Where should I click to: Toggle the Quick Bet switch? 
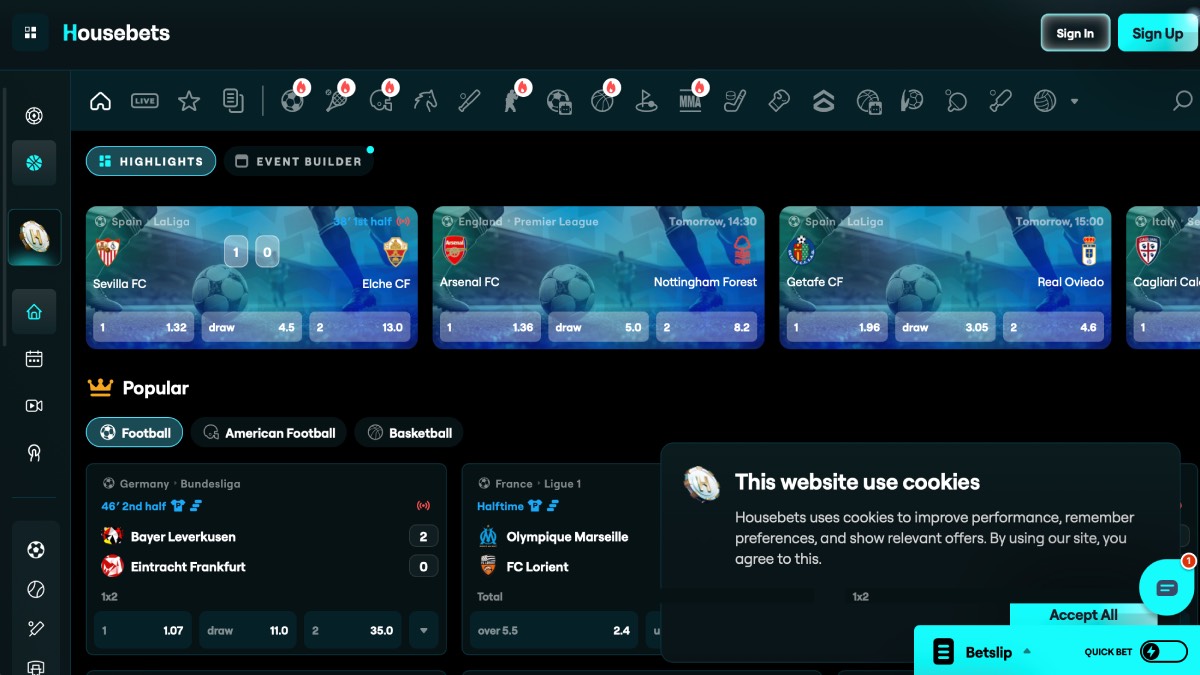[1163, 652]
